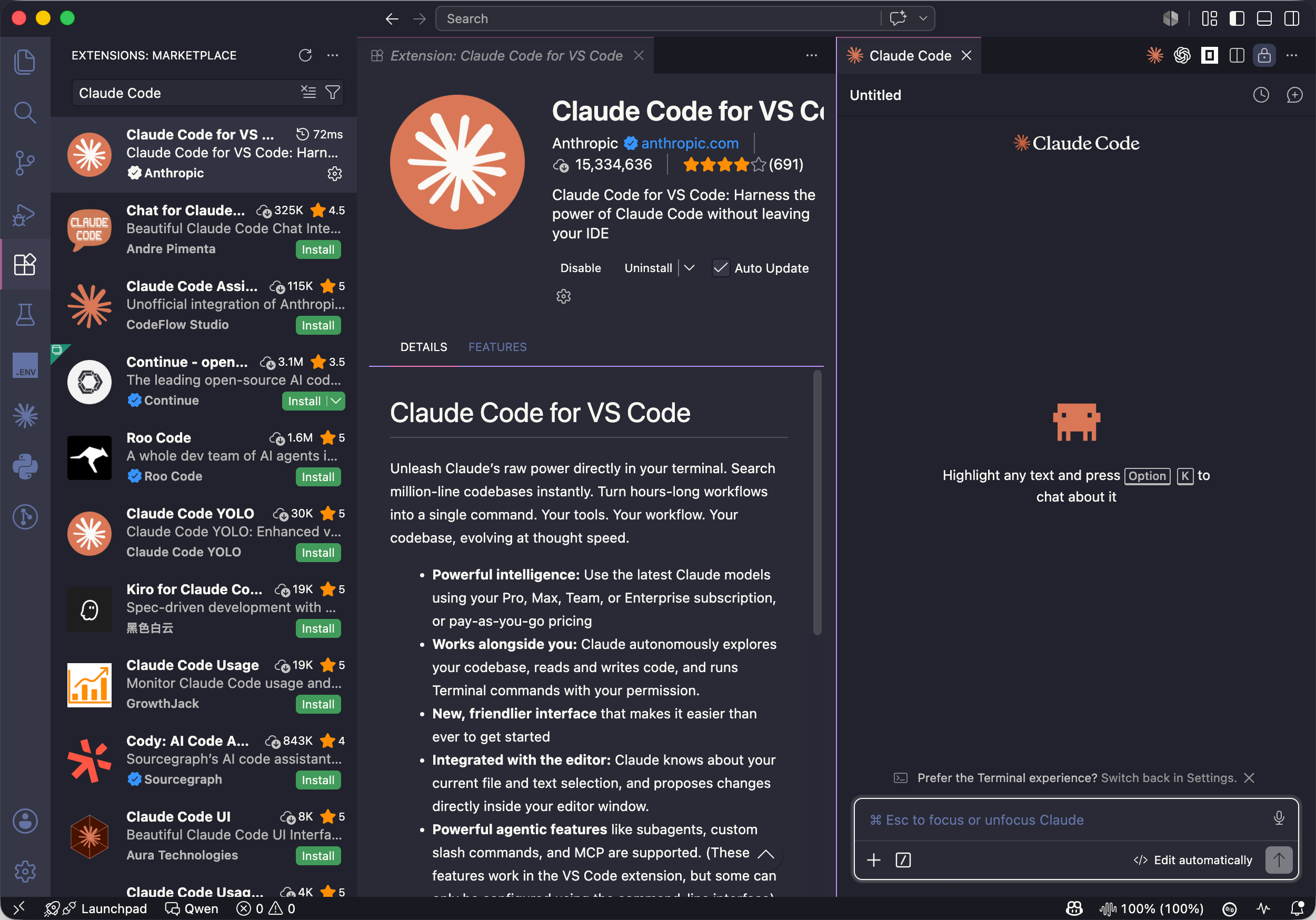Viewport: 1316px width, 920px height.
Task: Toggle the Auto Update checkbox
Action: [721, 268]
